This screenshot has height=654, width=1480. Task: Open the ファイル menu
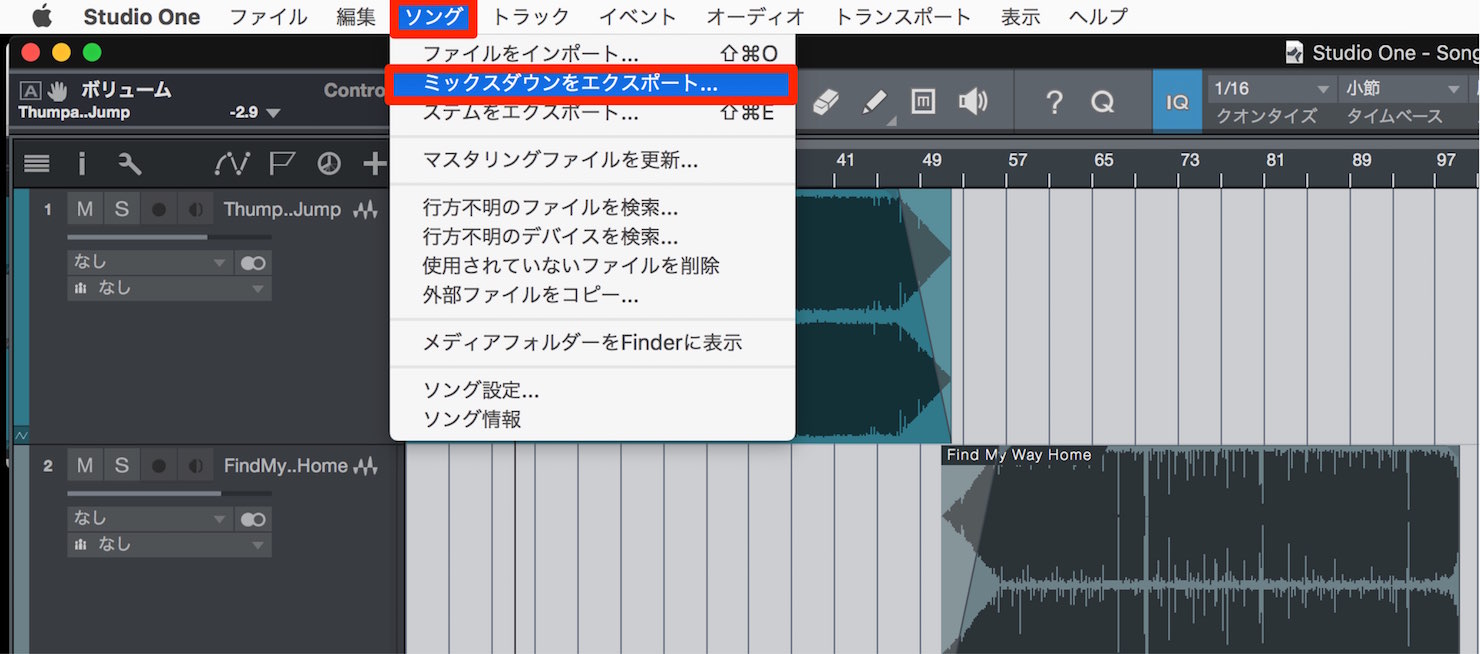point(268,17)
